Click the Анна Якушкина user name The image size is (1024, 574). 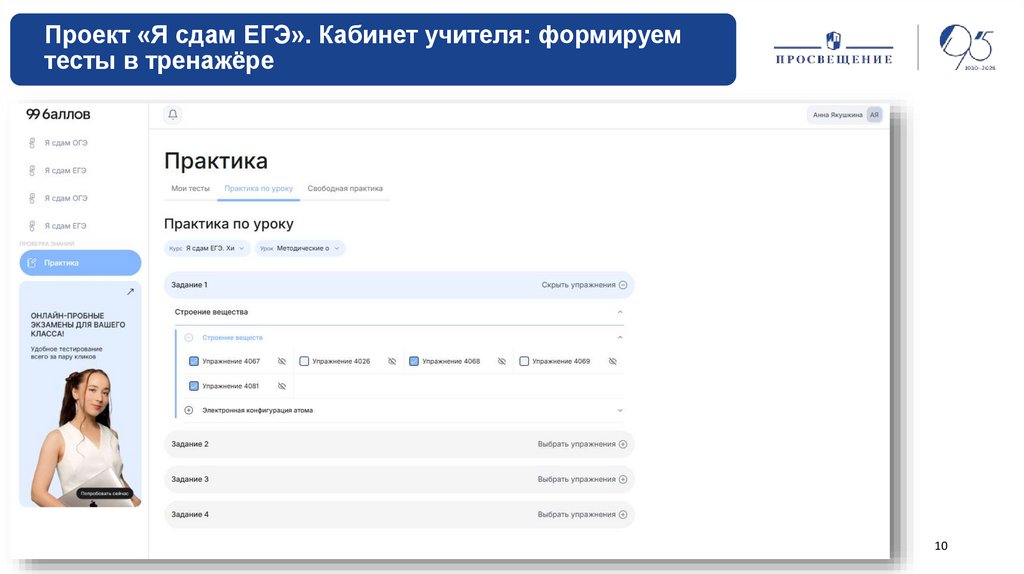pyautogui.click(x=837, y=115)
